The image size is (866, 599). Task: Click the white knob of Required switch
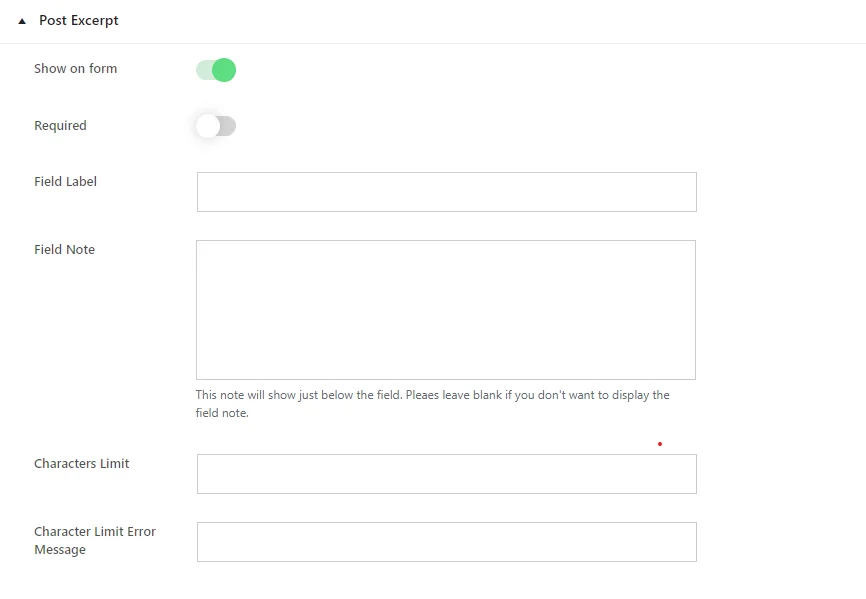click(208, 126)
